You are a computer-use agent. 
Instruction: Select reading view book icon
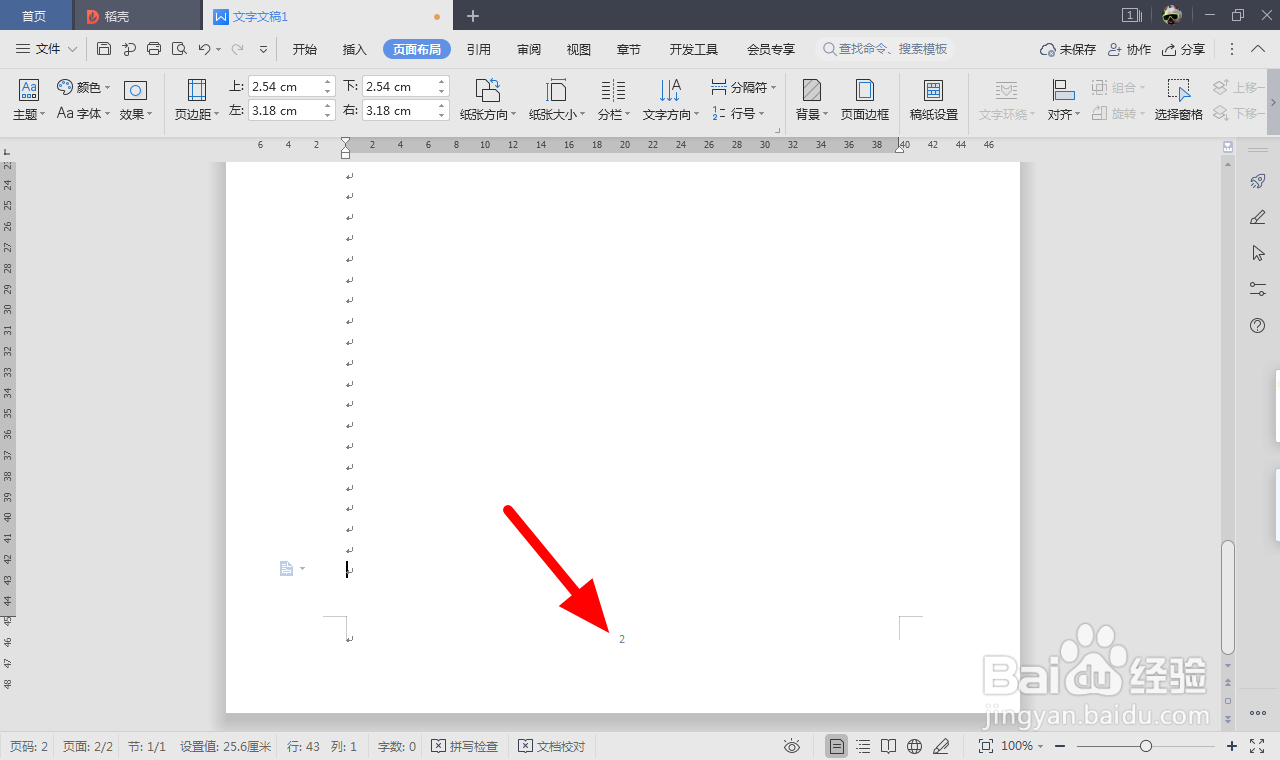tap(888, 746)
